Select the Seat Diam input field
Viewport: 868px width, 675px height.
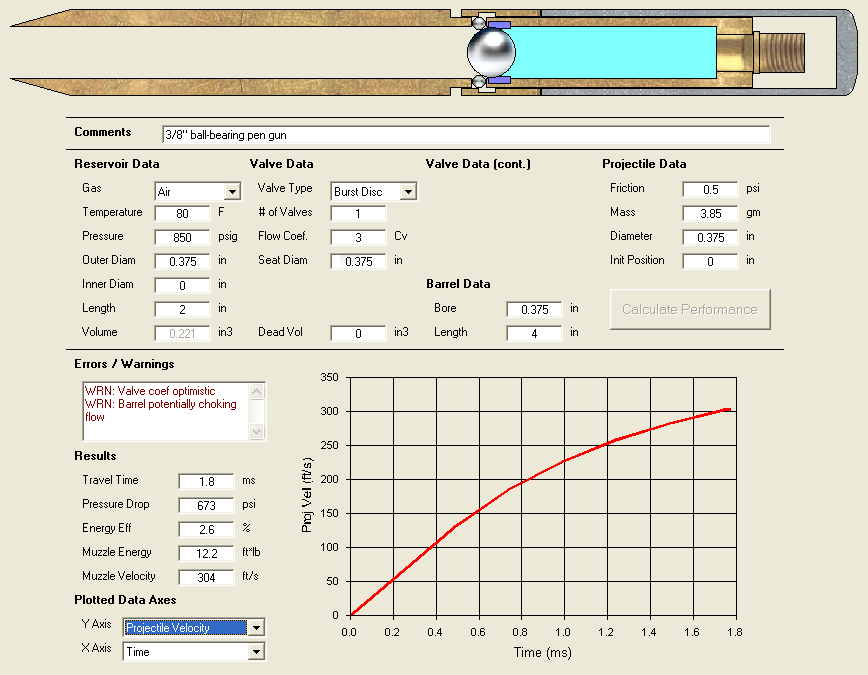click(358, 261)
